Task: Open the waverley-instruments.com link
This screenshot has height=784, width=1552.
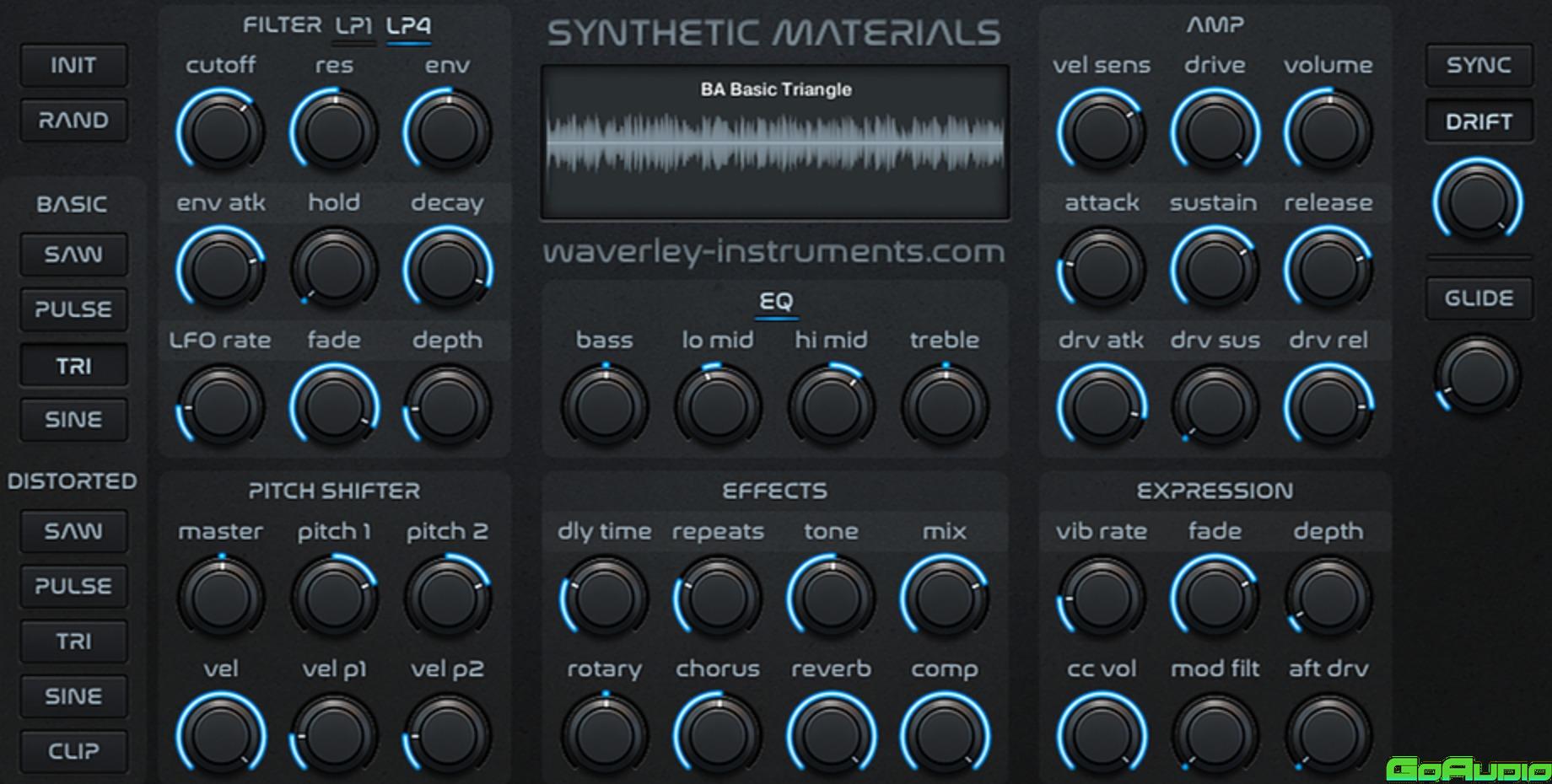Action: (x=774, y=252)
